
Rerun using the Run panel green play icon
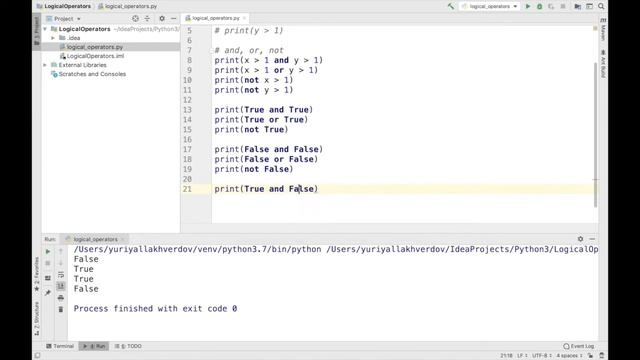[x=48, y=251]
